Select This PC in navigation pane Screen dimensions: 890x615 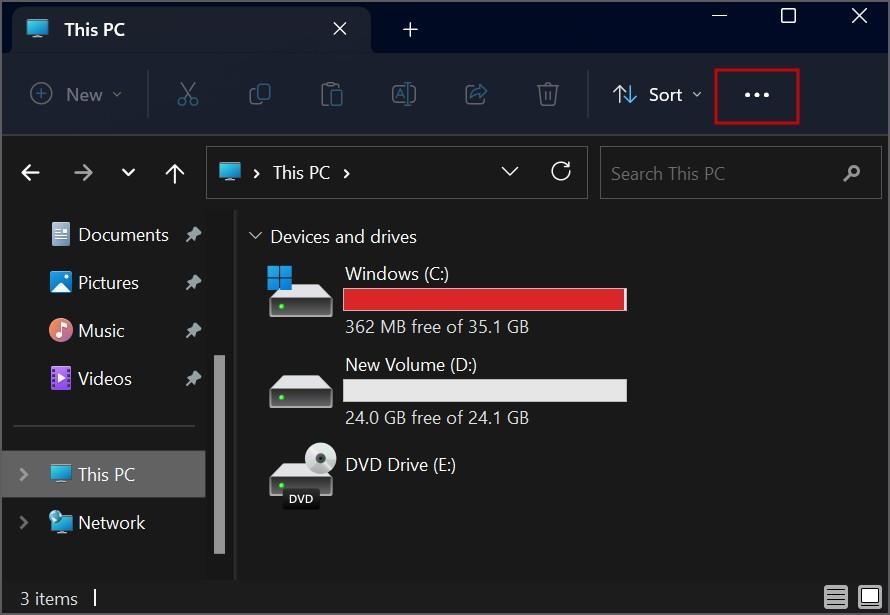click(x=104, y=474)
